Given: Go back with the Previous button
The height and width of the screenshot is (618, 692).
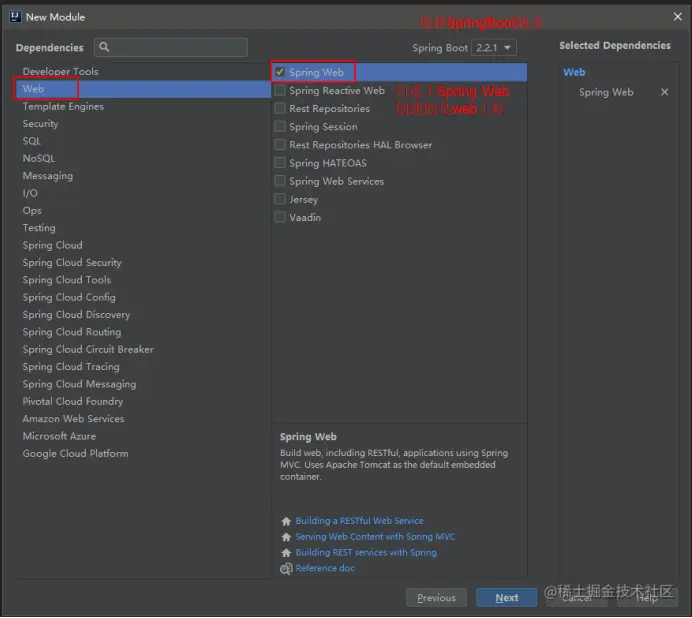Looking at the screenshot, I should click(x=436, y=598).
